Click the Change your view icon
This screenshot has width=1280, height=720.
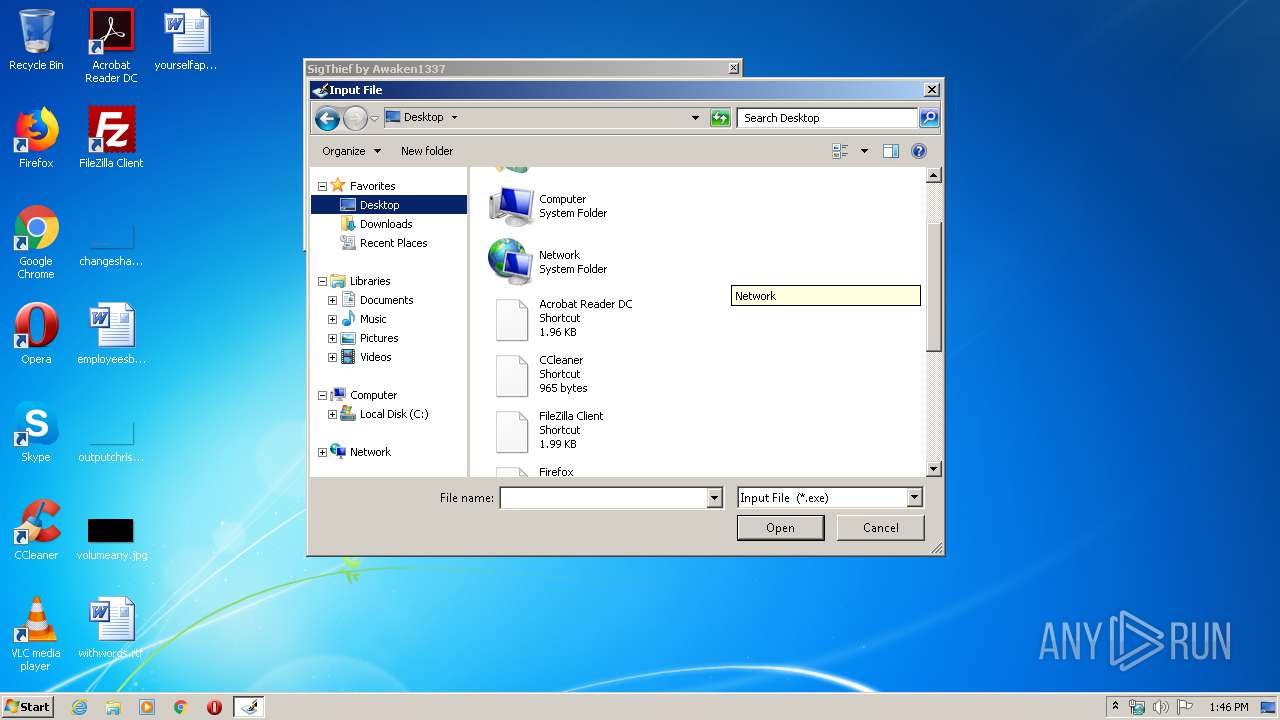point(840,151)
